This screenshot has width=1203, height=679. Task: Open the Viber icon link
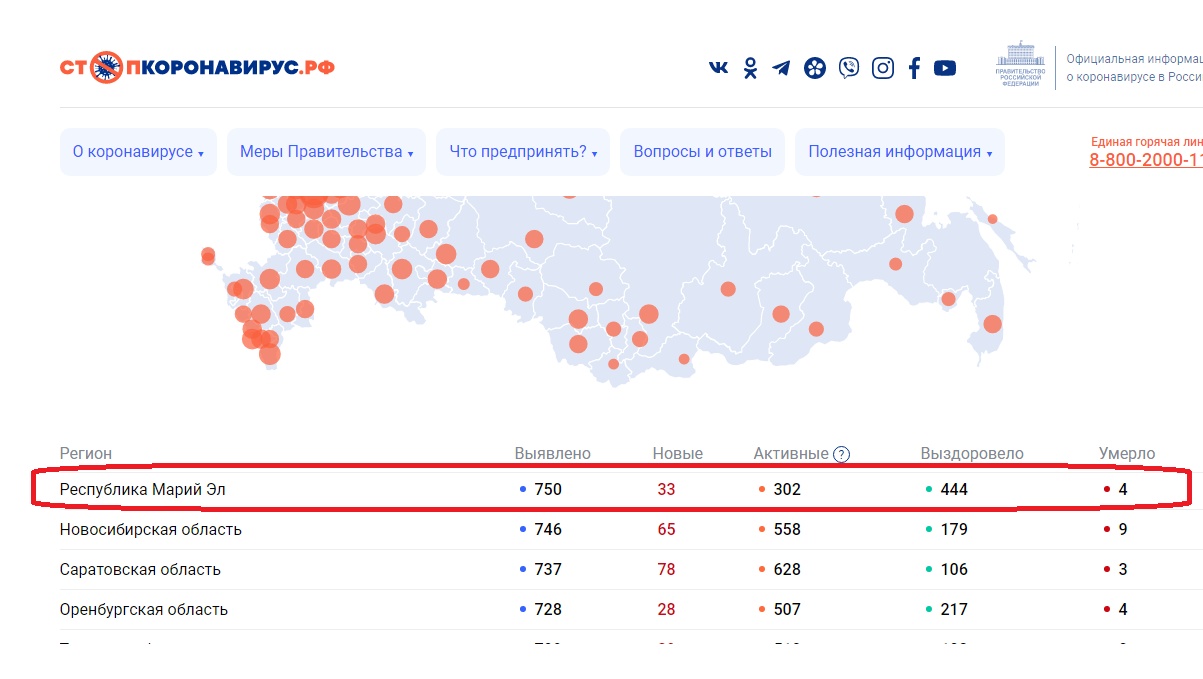pos(849,68)
